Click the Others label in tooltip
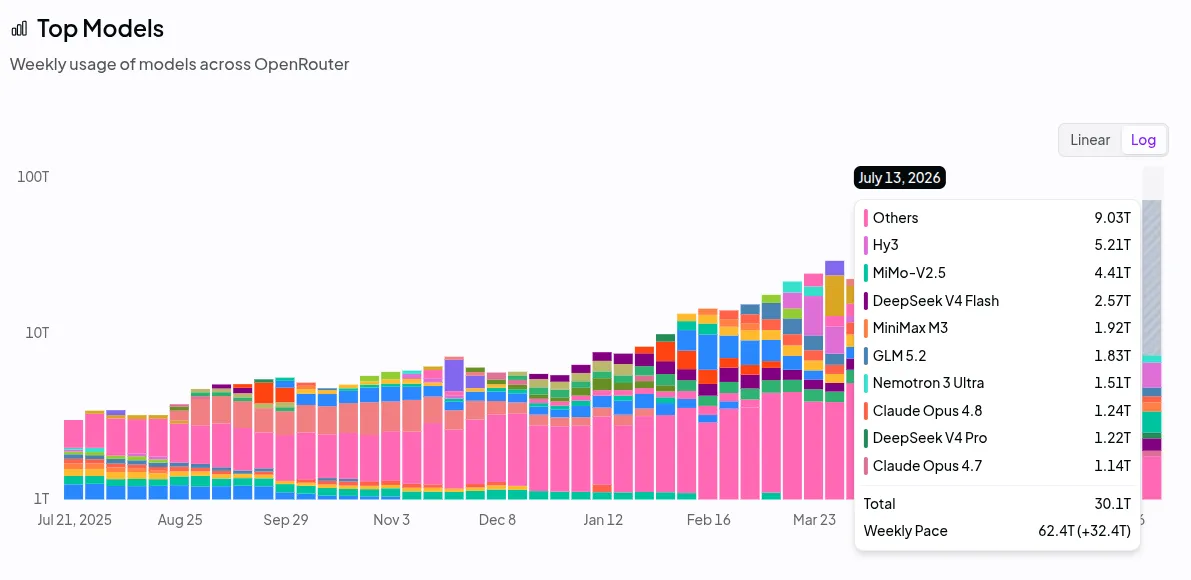Image resolution: width=1191 pixels, height=580 pixels. click(x=896, y=218)
